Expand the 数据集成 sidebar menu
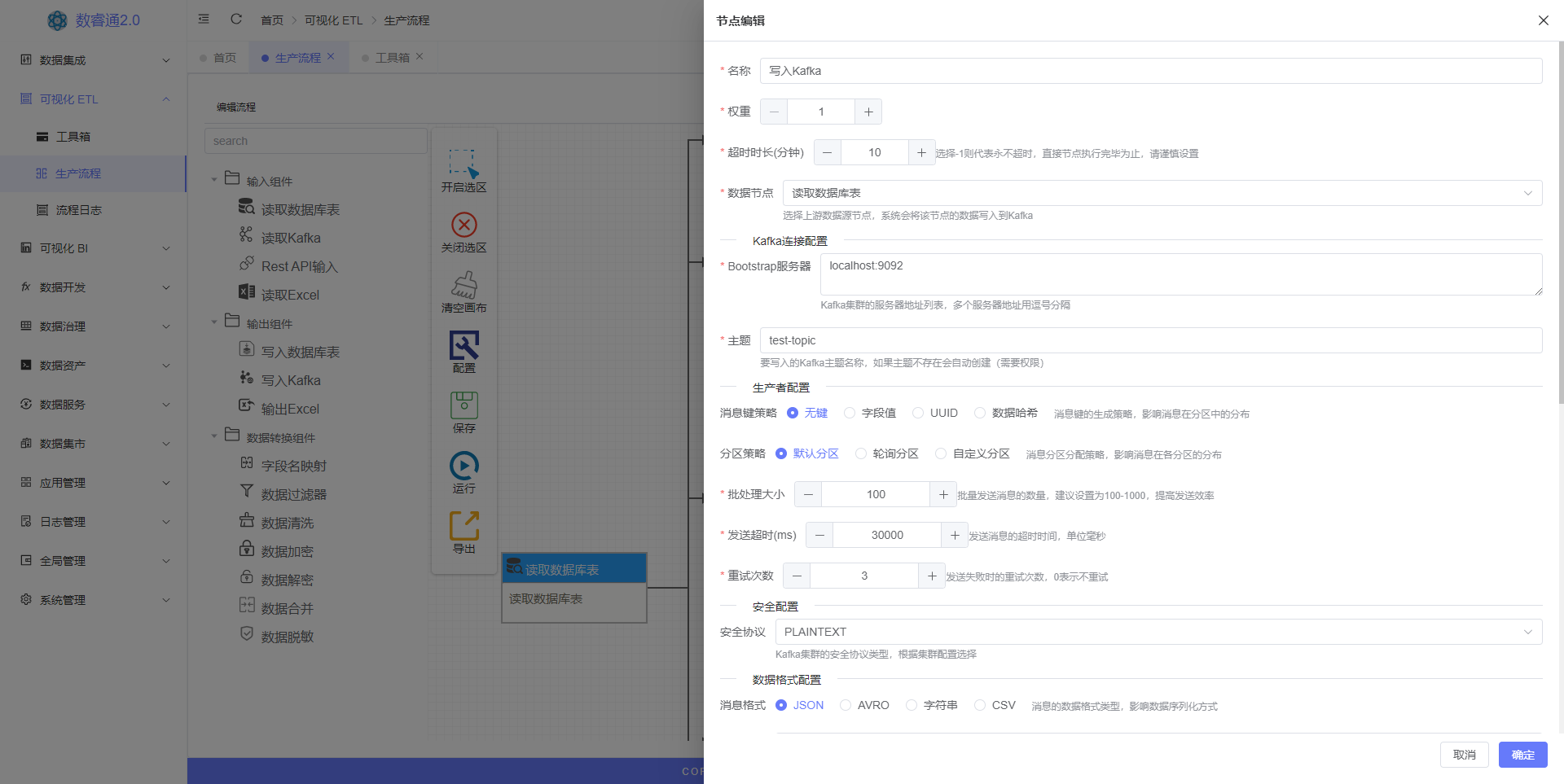The width and height of the screenshot is (1564, 784). pyautogui.click(x=94, y=60)
